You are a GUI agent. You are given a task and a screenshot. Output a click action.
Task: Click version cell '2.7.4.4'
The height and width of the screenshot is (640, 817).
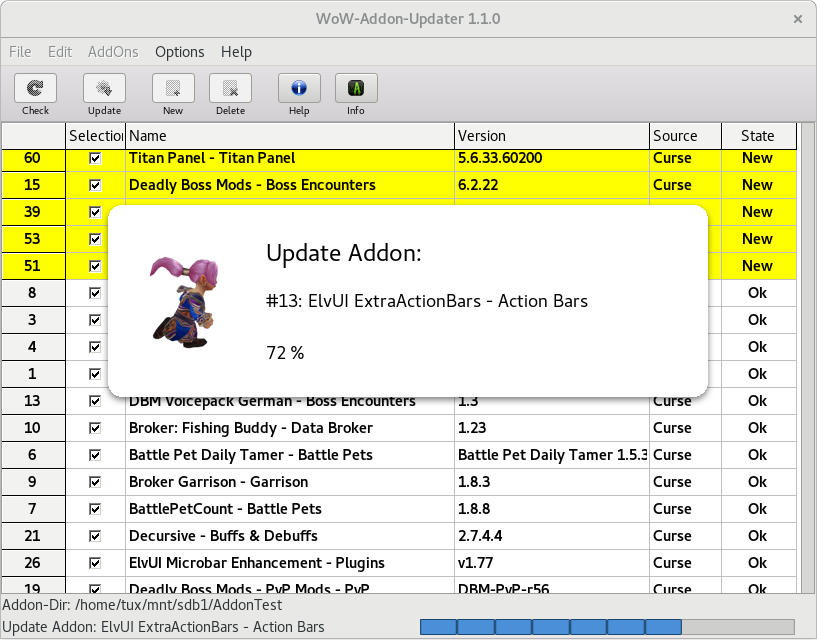pos(552,536)
